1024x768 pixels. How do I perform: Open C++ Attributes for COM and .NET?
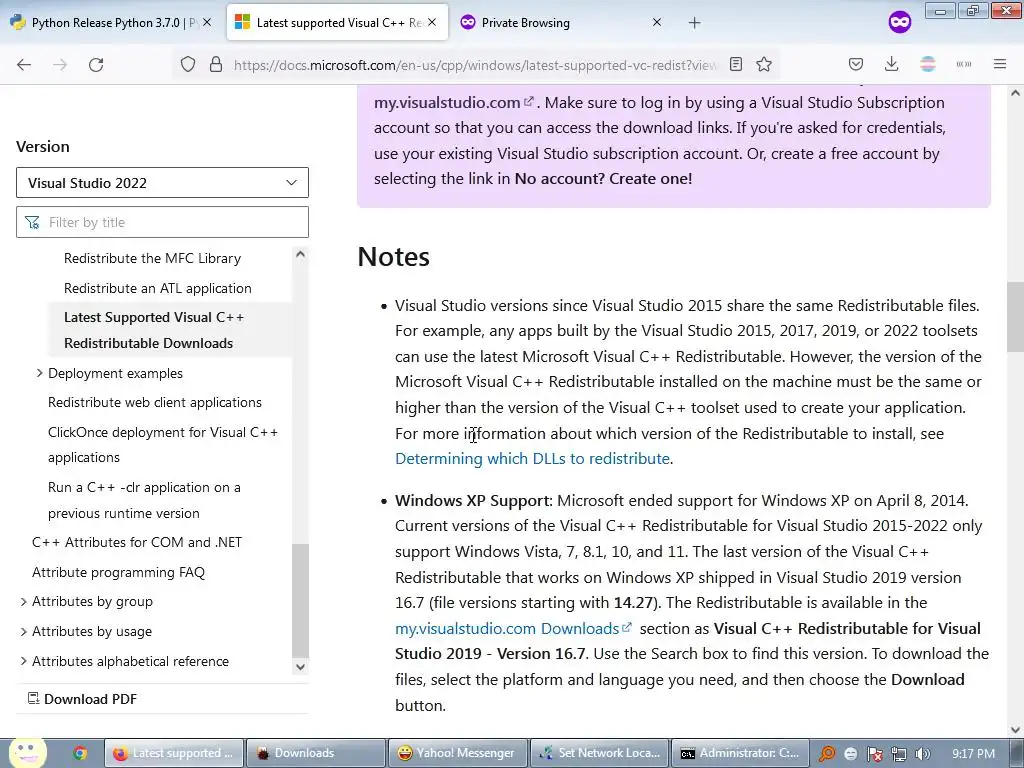point(137,542)
